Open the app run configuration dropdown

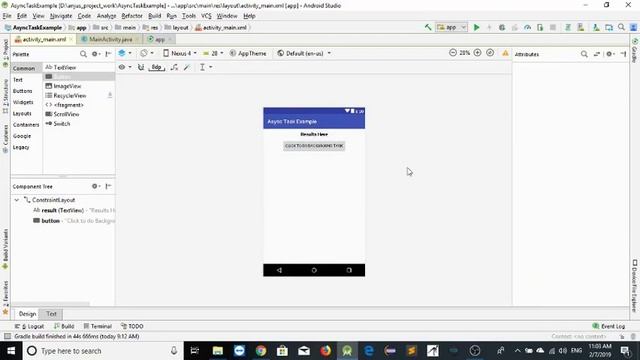pyautogui.click(x=451, y=27)
